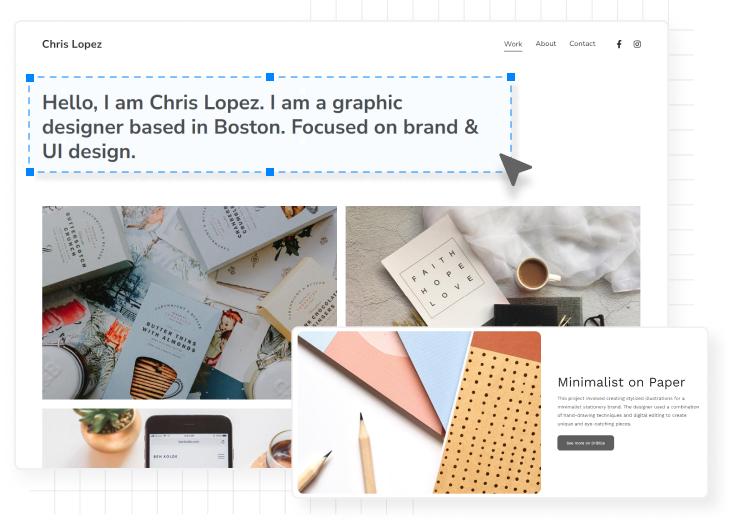Click the Minimalist project description paragraph
733x523 pixels.
click(x=628, y=411)
